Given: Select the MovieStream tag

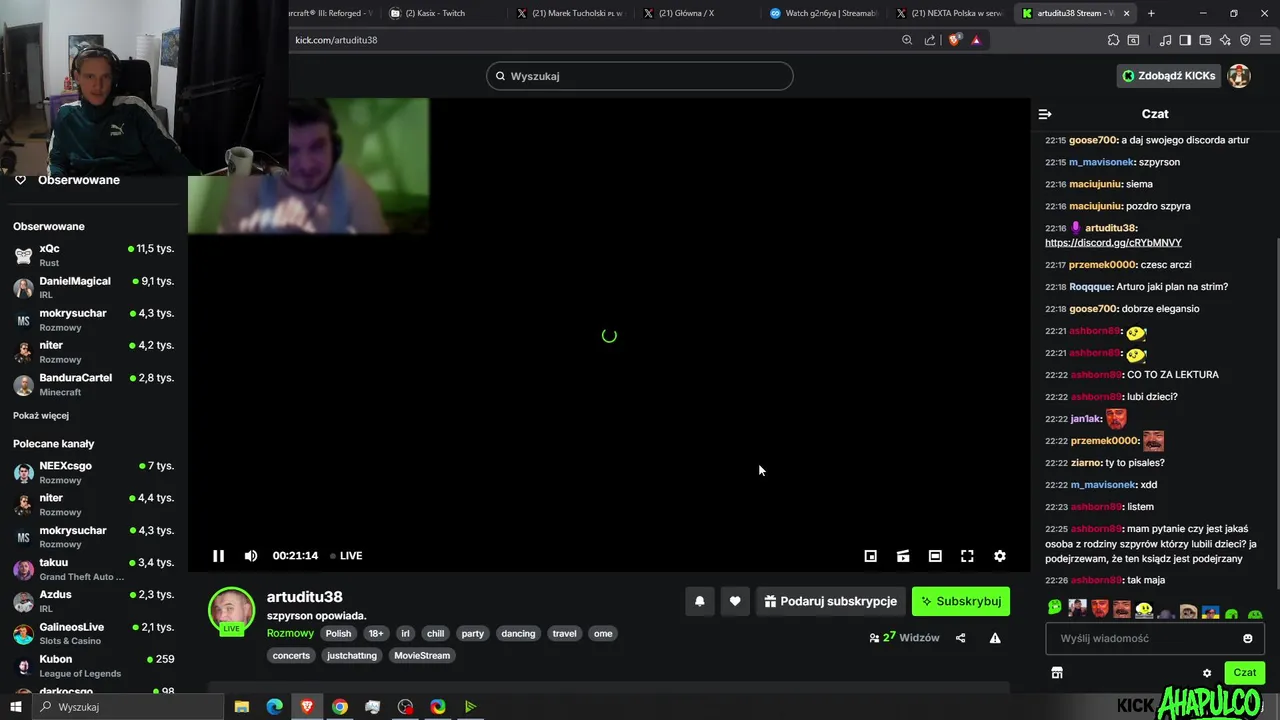Looking at the screenshot, I should (422, 655).
